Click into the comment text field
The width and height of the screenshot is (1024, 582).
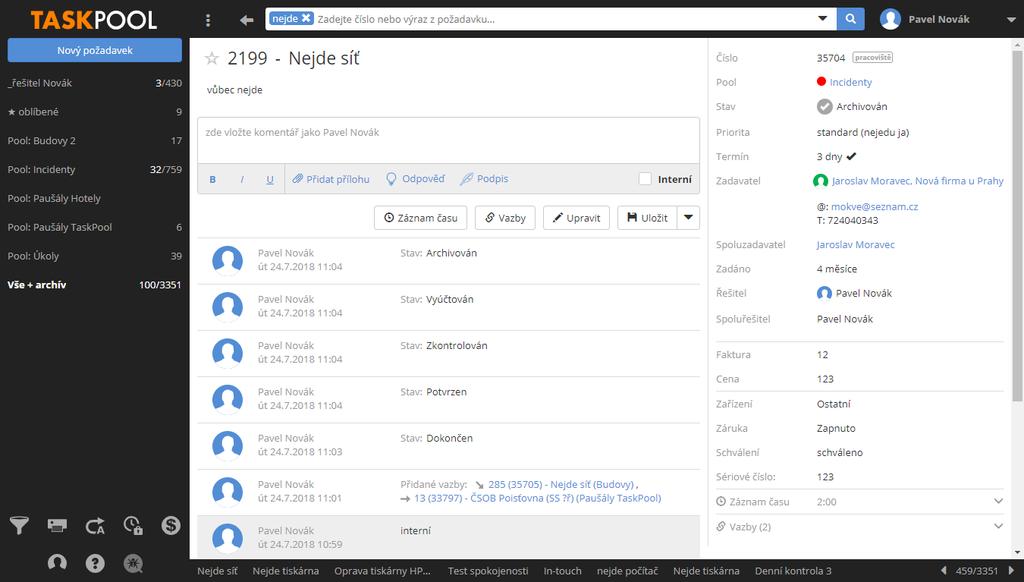click(x=448, y=140)
